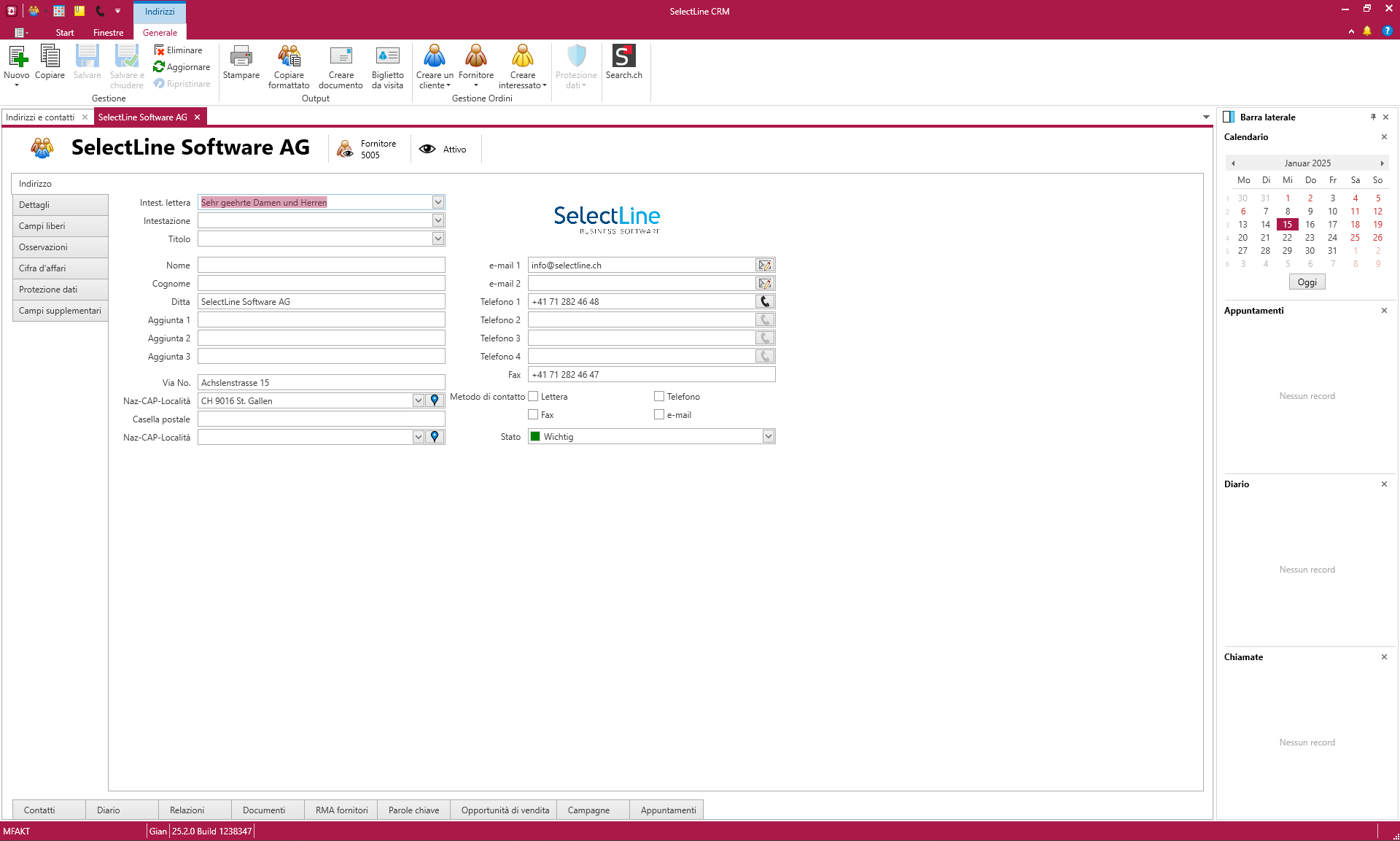Click the yellow note icon in title bar
Screen dimensions: 1400x841
click(x=79, y=11)
